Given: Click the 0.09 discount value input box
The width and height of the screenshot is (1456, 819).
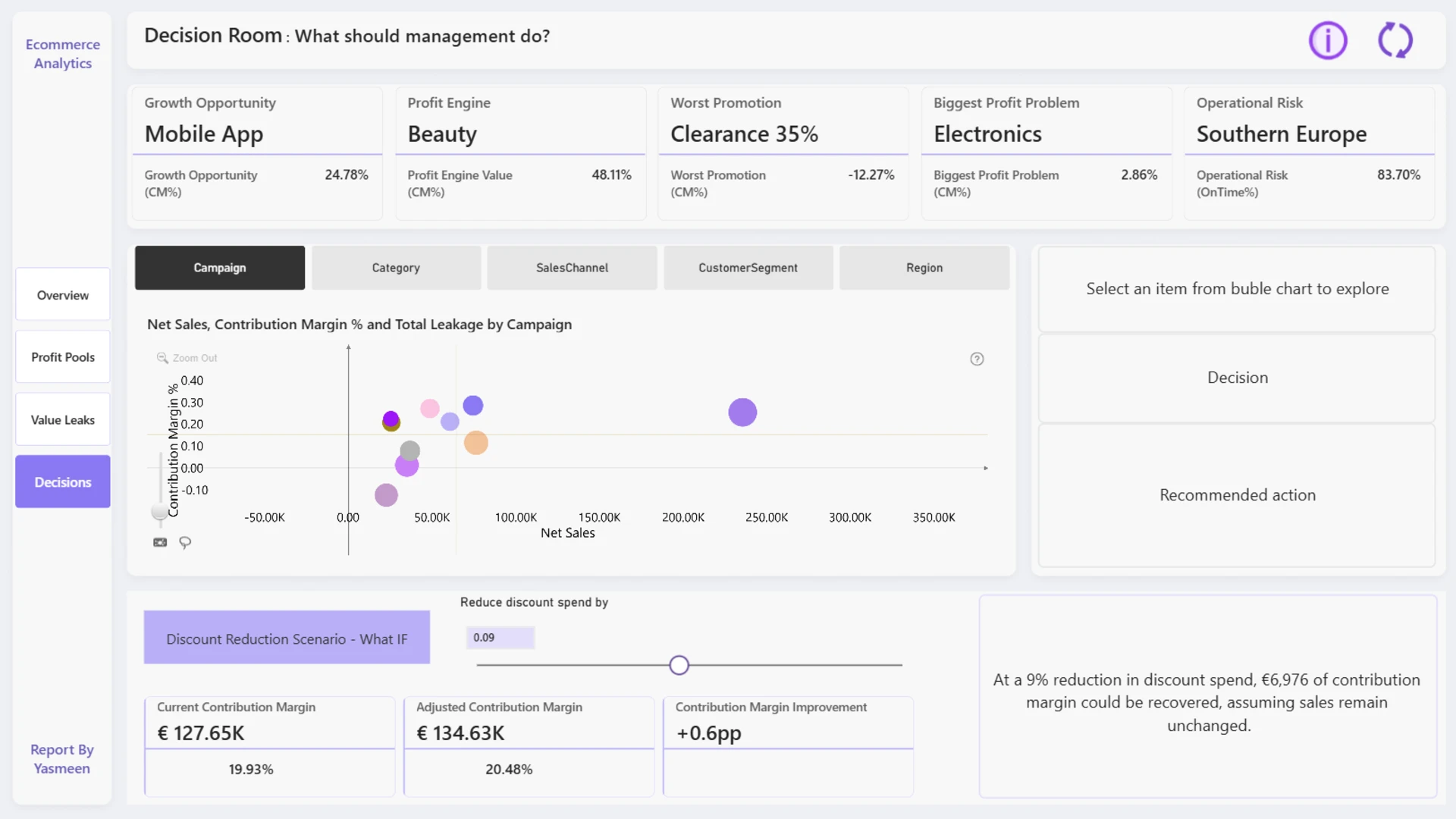Looking at the screenshot, I should [500, 638].
